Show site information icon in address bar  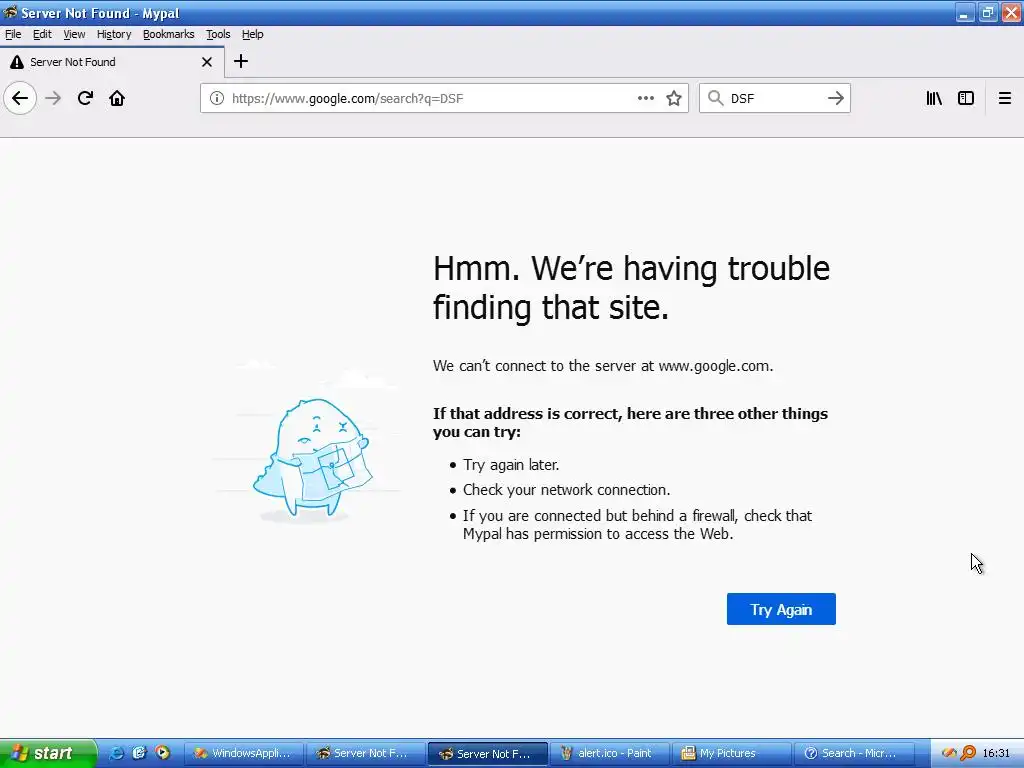tap(216, 98)
